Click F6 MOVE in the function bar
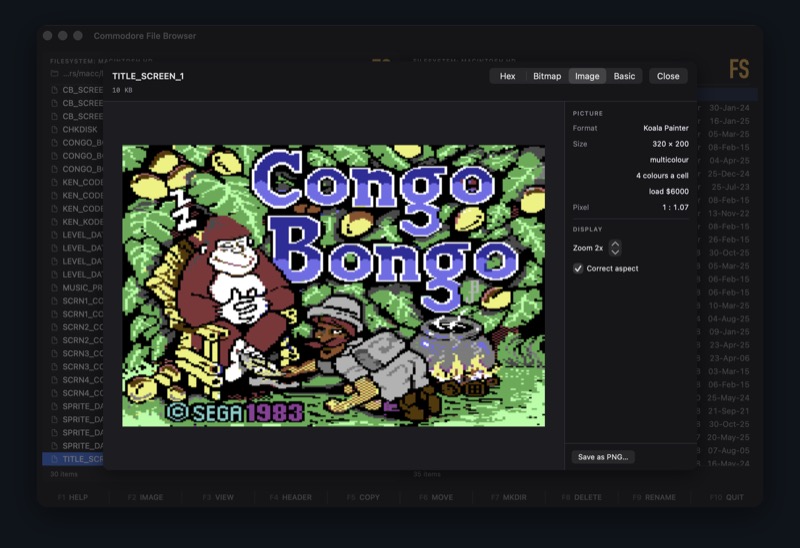Viewport: 800px width, 548px height. [436, 497]
